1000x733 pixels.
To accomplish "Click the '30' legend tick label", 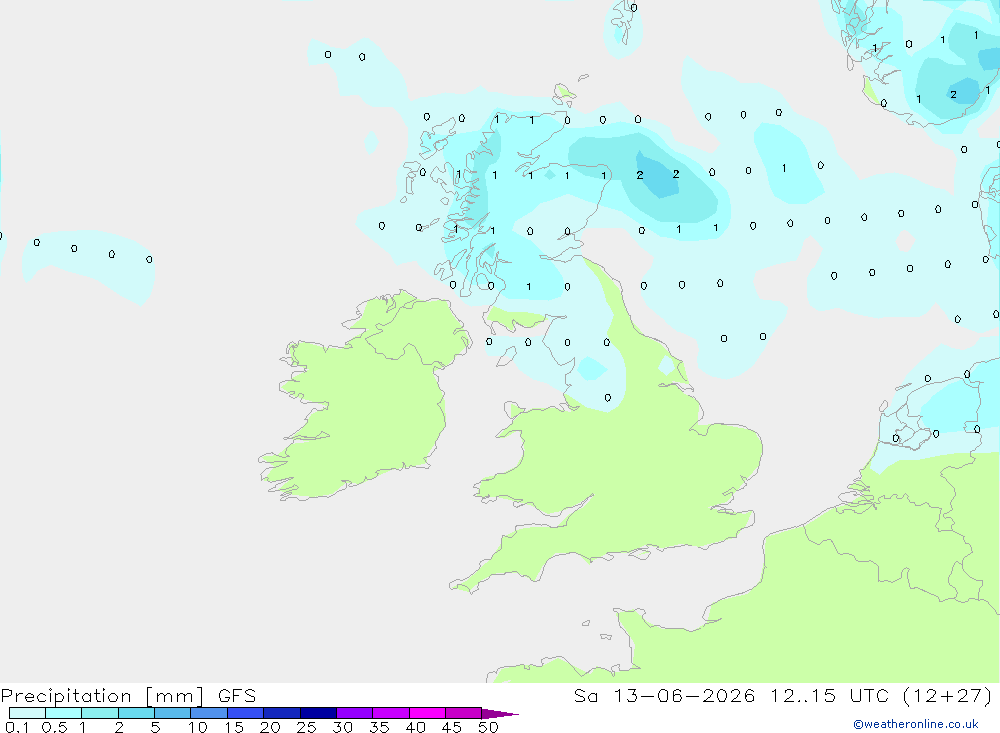I will point(342,727).
